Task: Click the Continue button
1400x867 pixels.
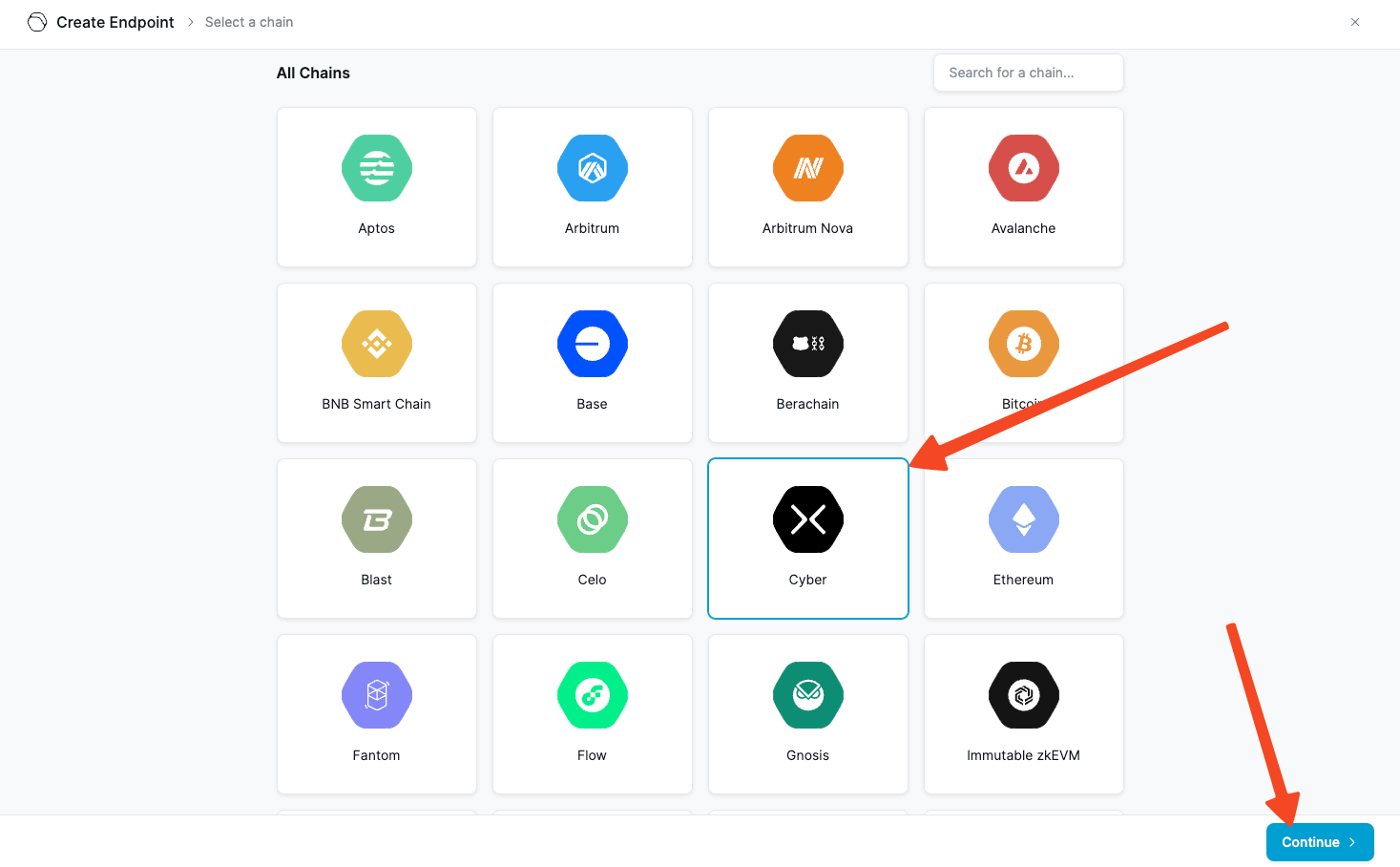Action: click(1320, 842)
